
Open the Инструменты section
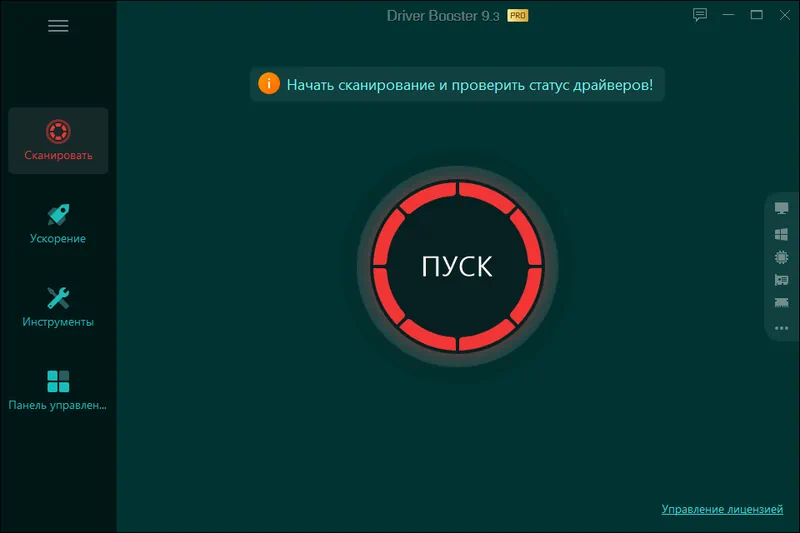58,307
